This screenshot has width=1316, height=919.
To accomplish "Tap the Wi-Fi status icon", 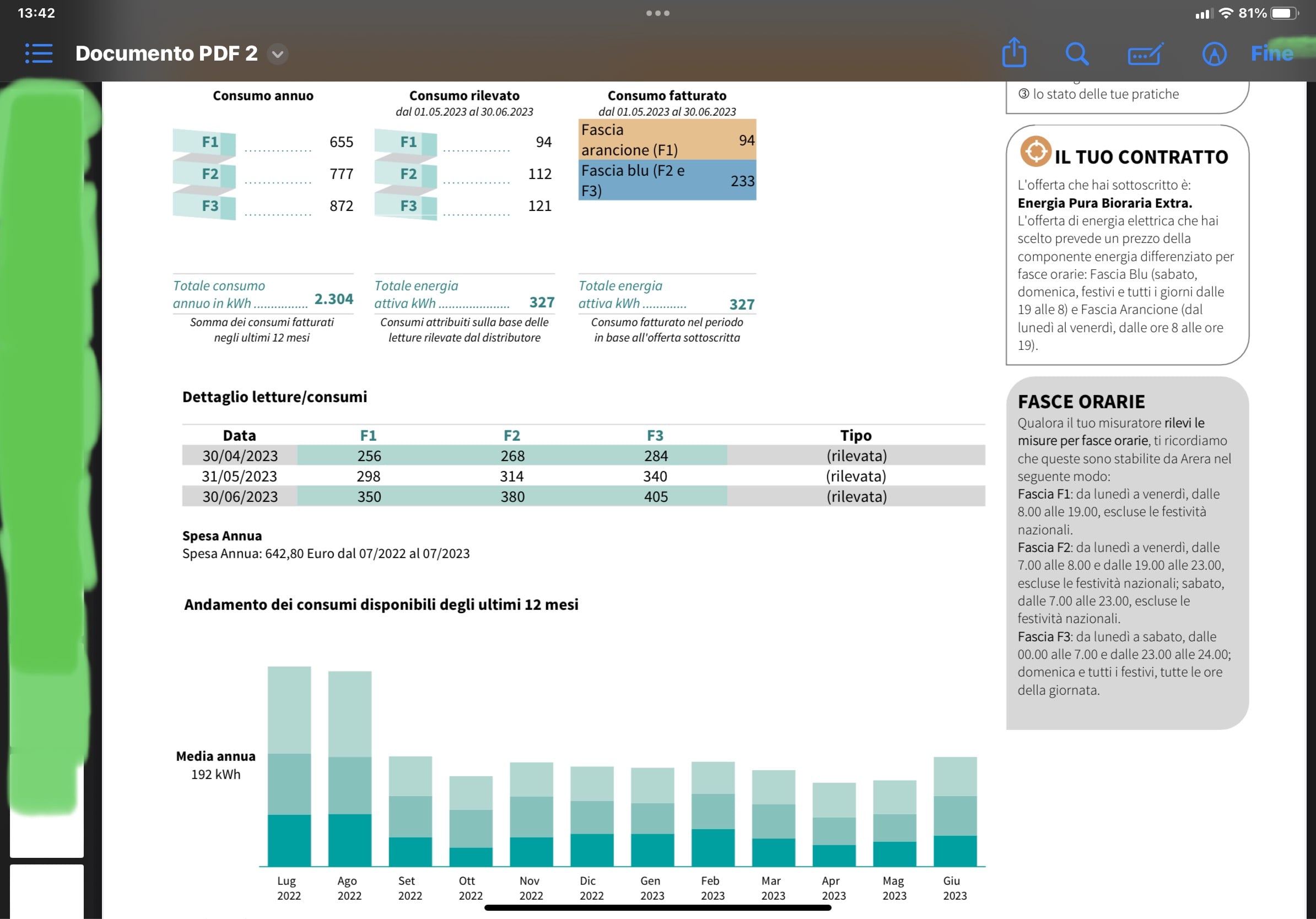I will 1226,13.
